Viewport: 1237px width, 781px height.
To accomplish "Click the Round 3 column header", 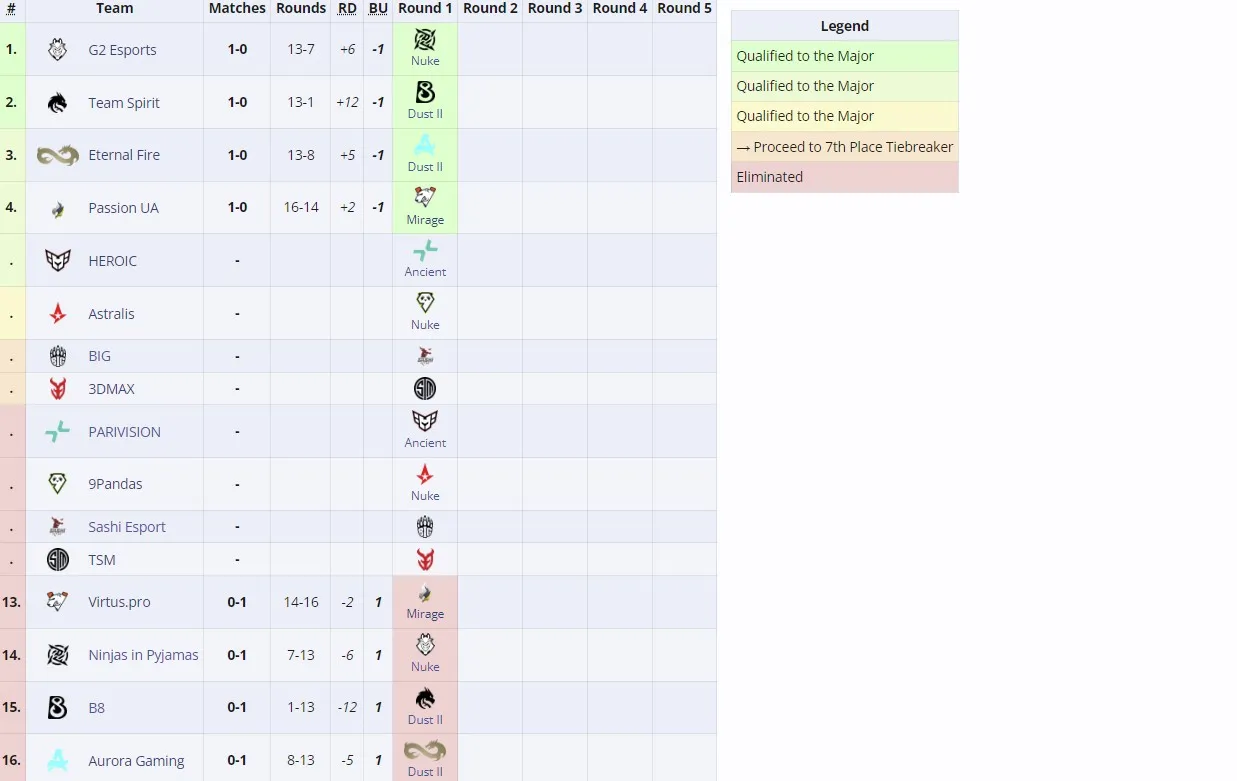I will (x=555, y=8).
